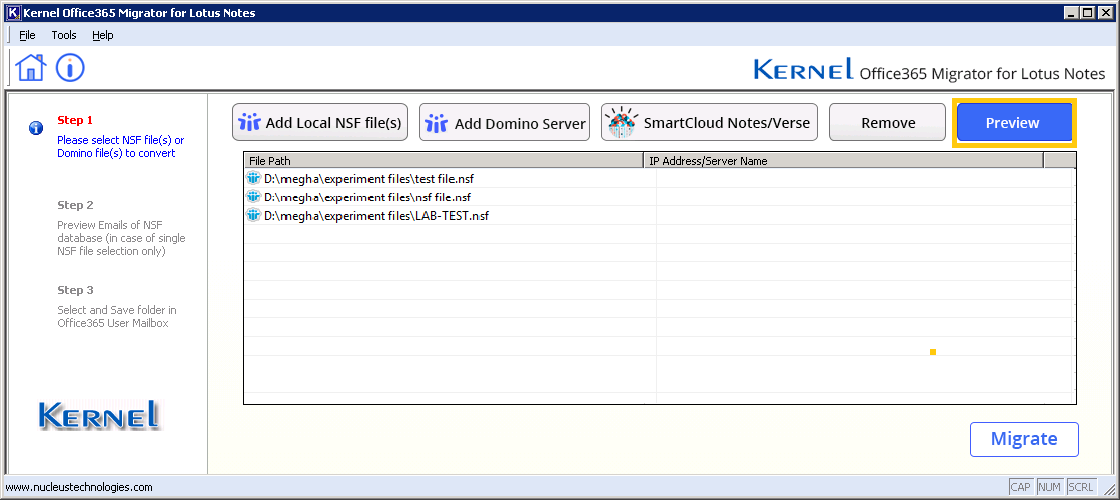Click NSF icon of test file.nsf row
The image size is (1120, 500).
pyautogui.click(x=254, y=178)
